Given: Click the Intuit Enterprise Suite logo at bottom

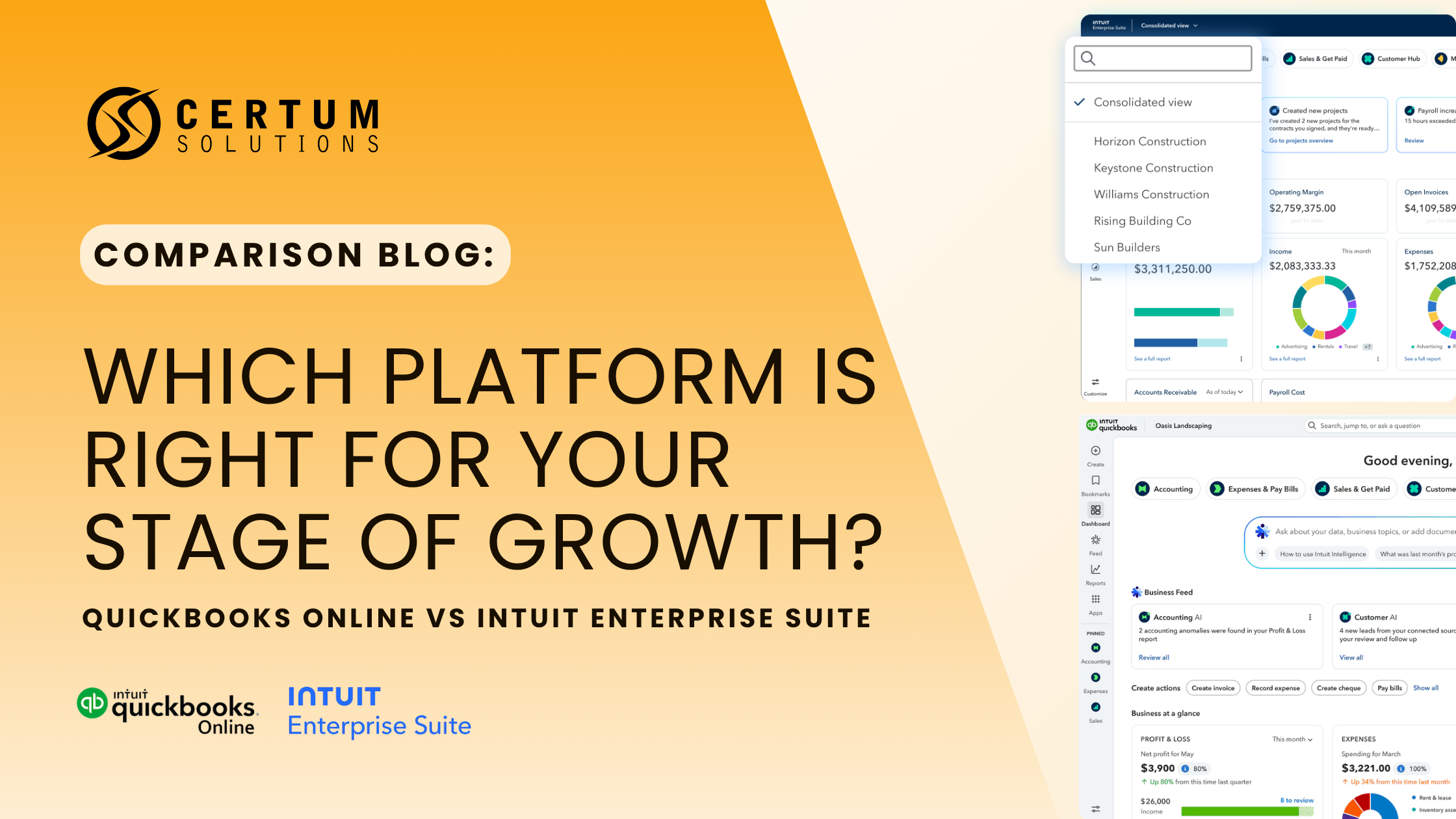Looking at the screenshot, I should 380,712.
